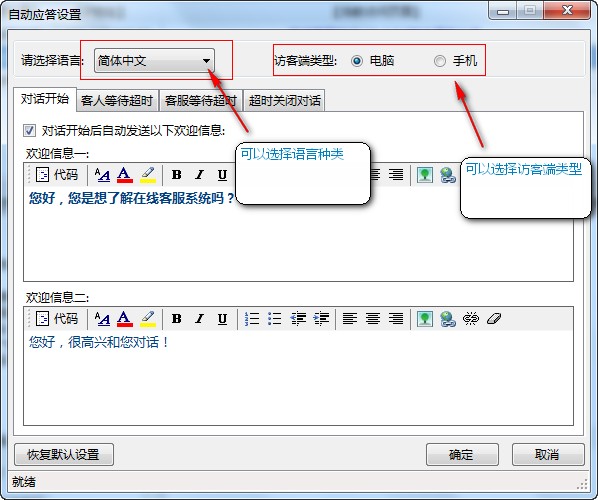Screen dimensions: 598x500
Task: Underline text in welcome message one toolbar
Action: (222, 175)
